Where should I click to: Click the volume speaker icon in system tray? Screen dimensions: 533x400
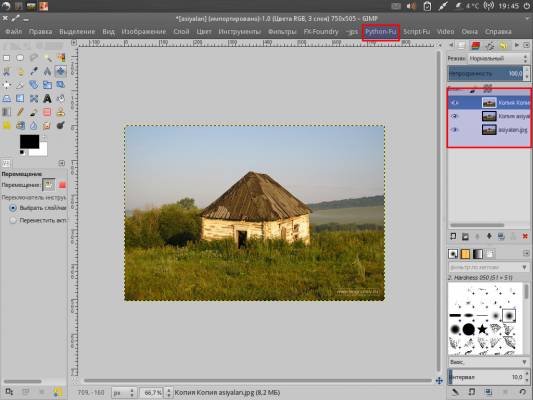(411, 6)
